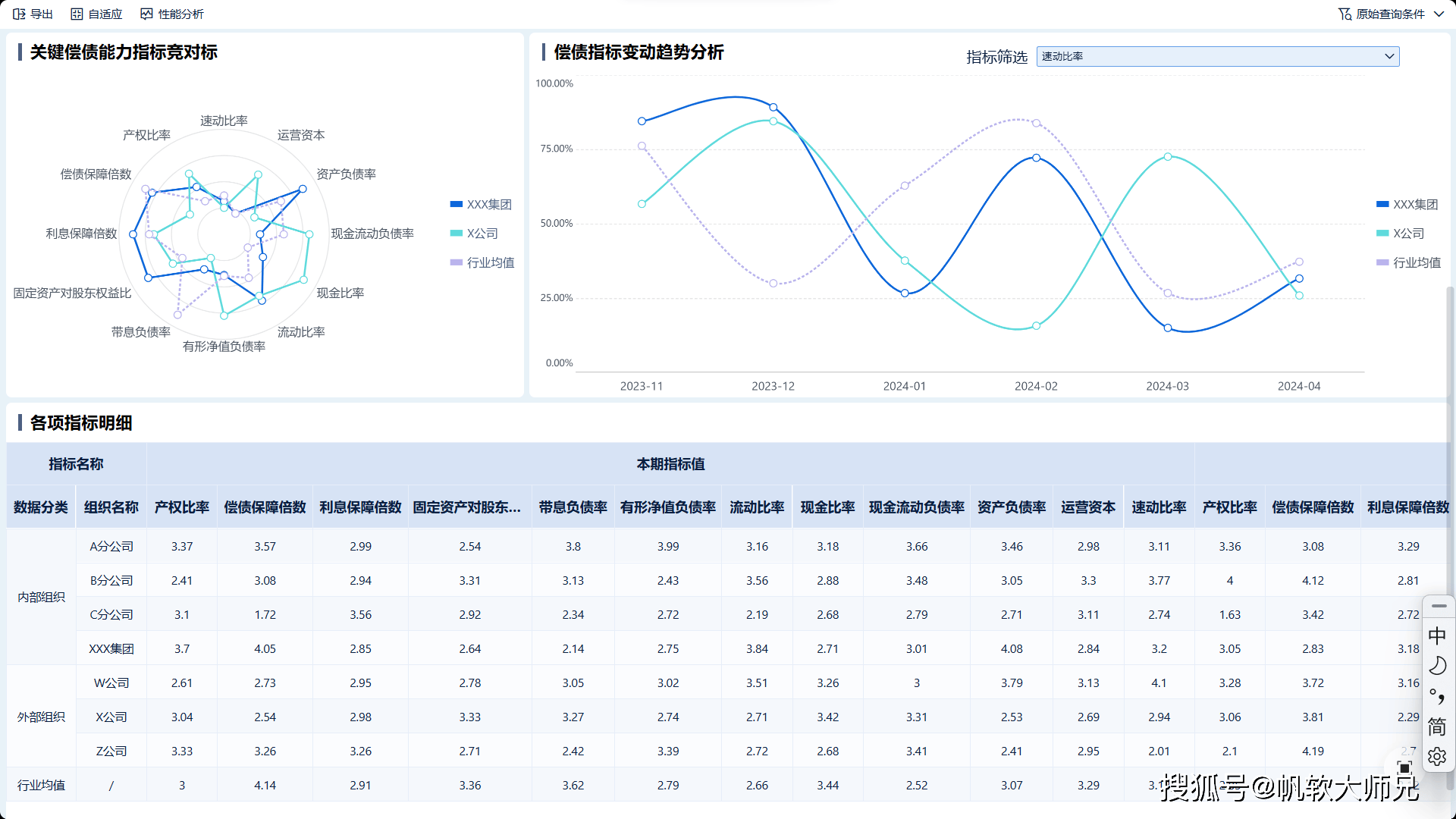Open 性能分析 performance analysis icon

[x=147, y=14]
